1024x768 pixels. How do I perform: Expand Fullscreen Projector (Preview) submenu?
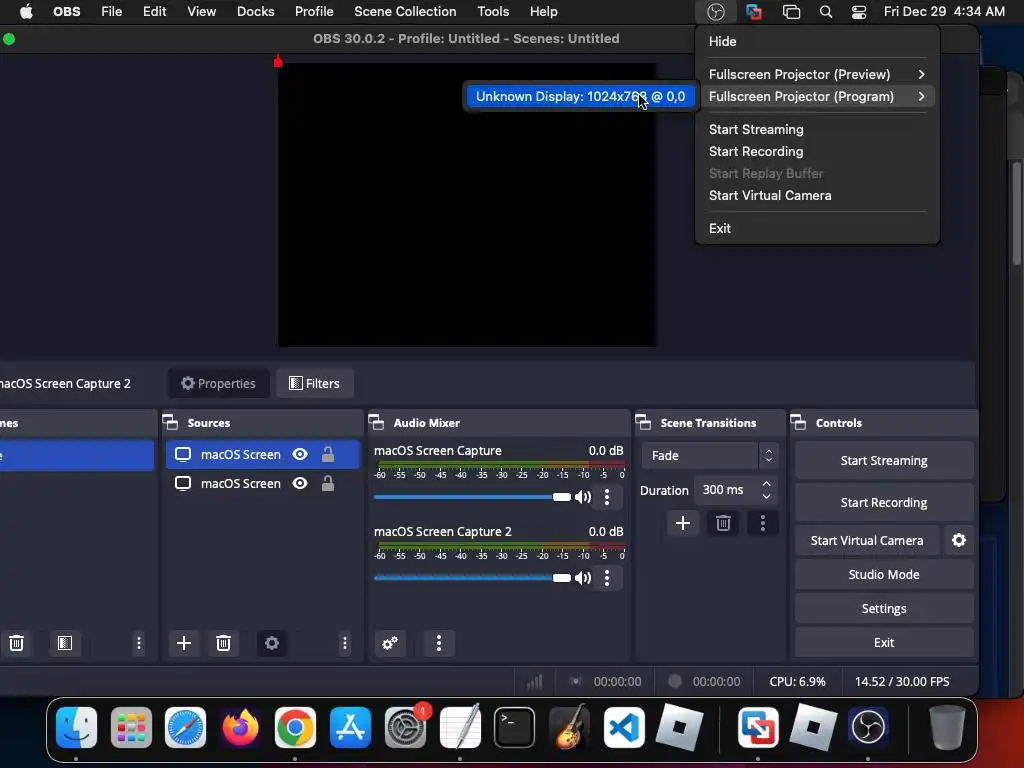816,74
